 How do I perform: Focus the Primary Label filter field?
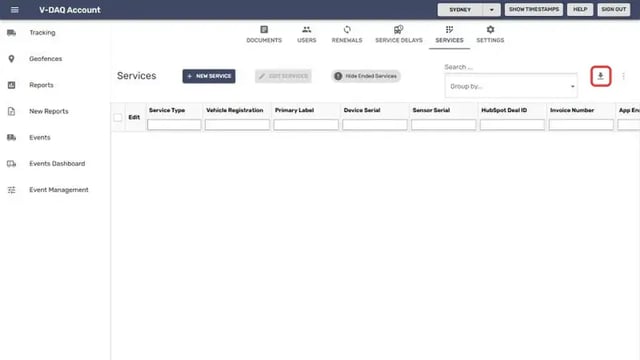[306, 124]
